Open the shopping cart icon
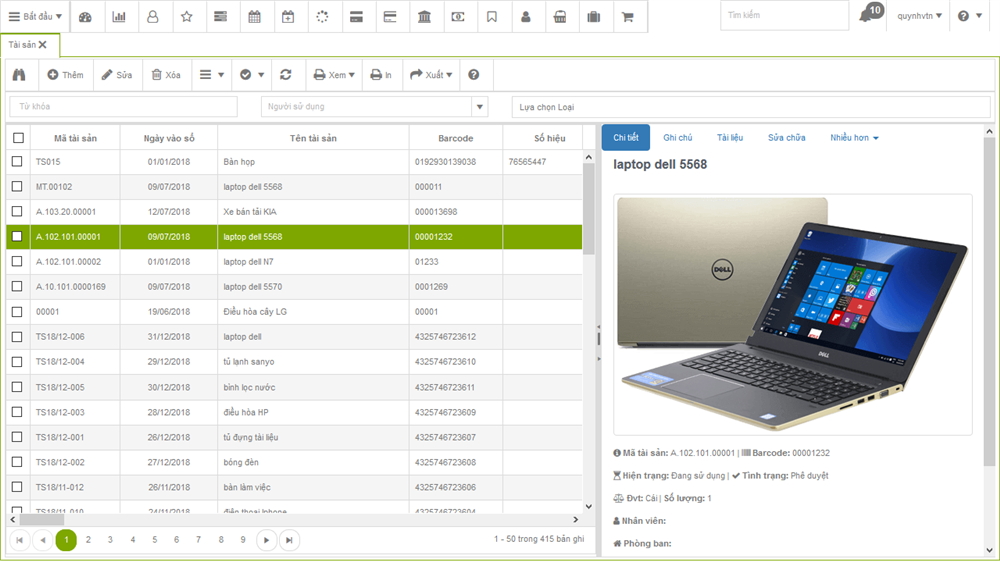Image resolution: width=1000 pixels, height=562 pixels. [x=628, y=17]
